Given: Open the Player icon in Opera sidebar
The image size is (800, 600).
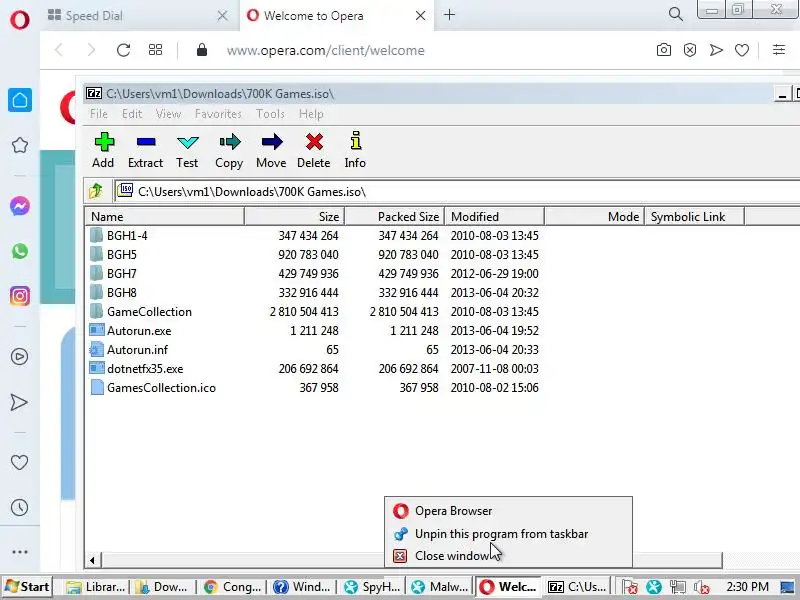Looking at the screenshot, I should click(x=20, y=357).
